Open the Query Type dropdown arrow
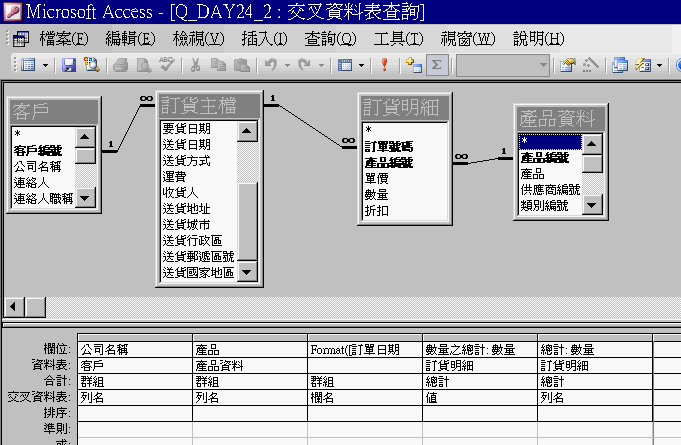Image resolution: width=681 pixels, height=445 pixels. (x=361, y=66)
